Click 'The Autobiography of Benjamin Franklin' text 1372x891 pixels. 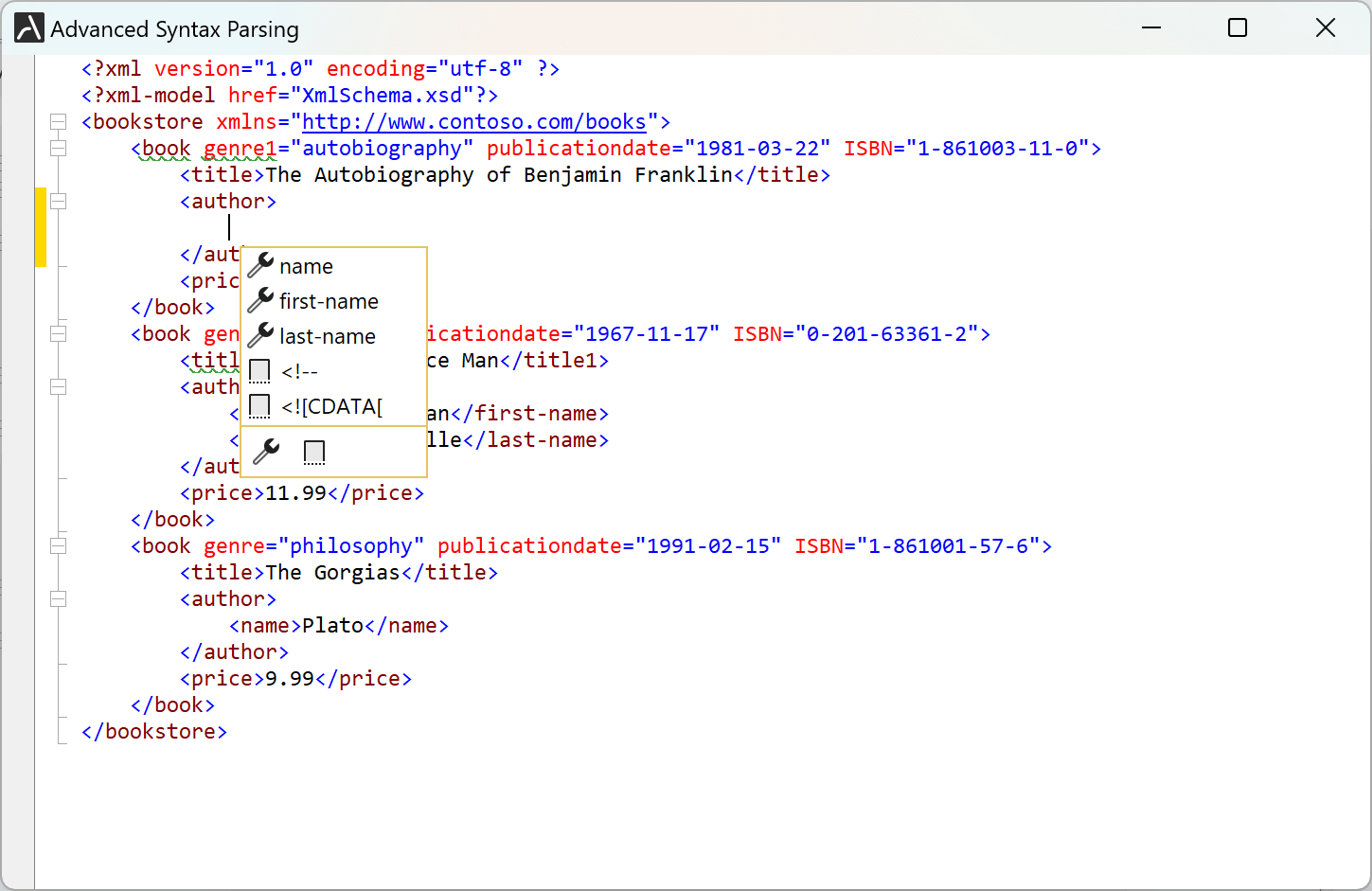pos(499,175)
